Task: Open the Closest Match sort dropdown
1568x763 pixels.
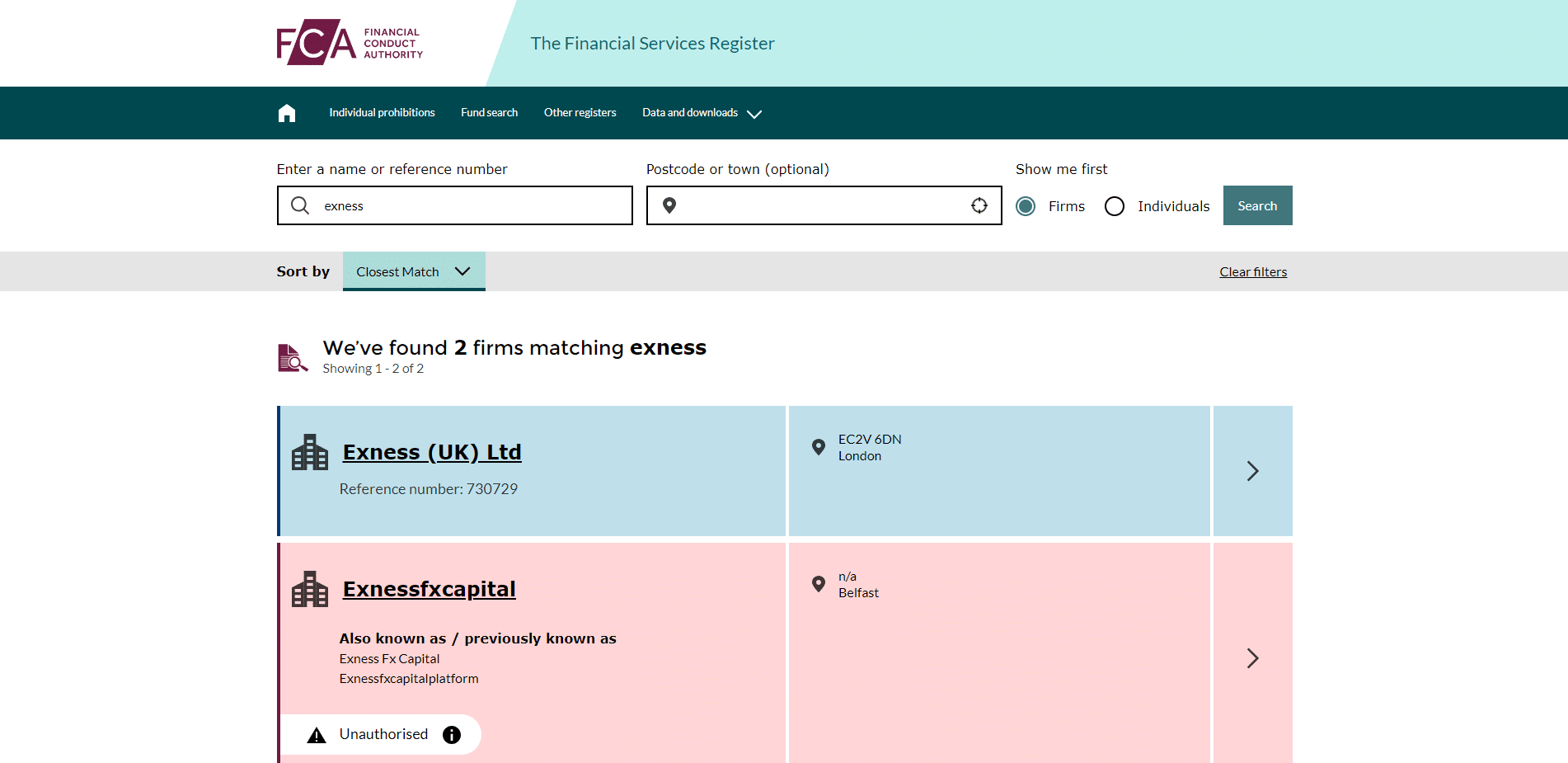Action: tap(414, 271)
